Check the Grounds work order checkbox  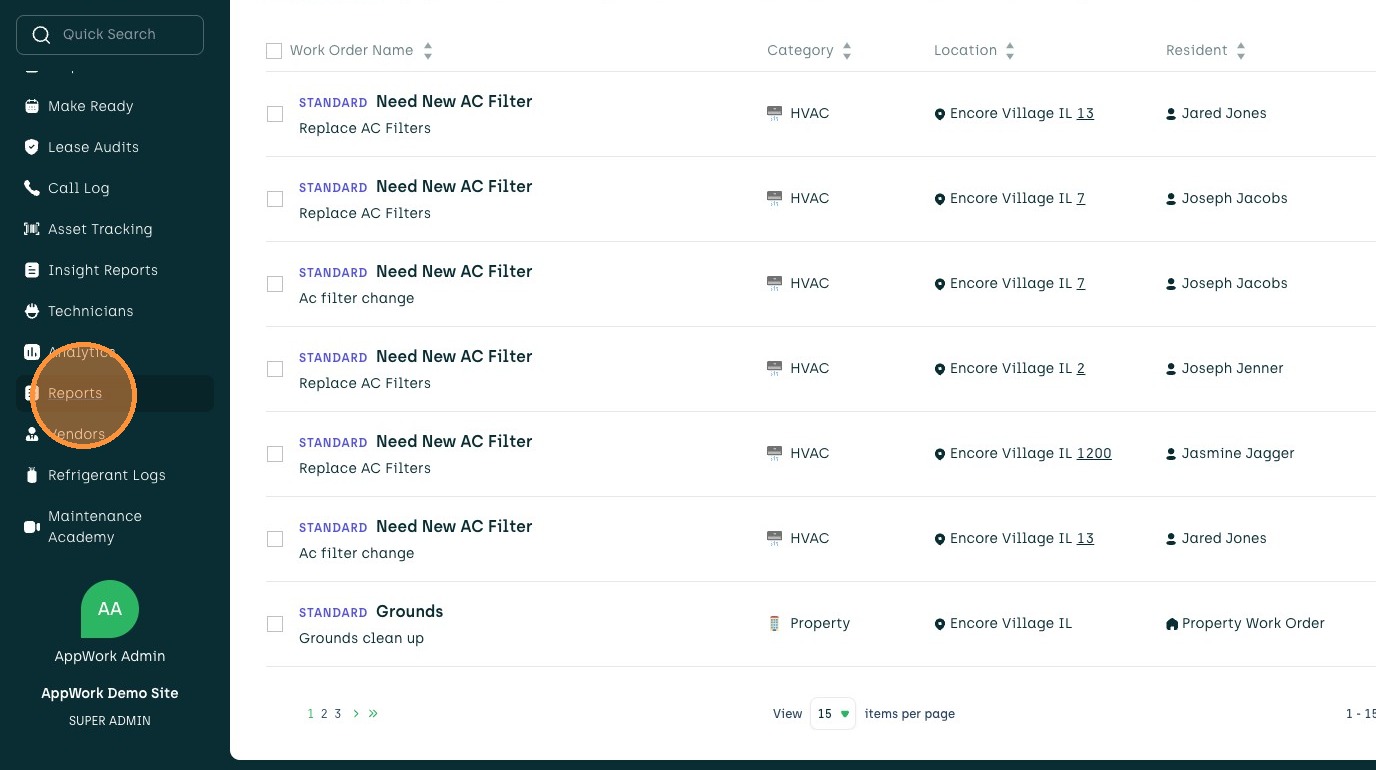275,624
